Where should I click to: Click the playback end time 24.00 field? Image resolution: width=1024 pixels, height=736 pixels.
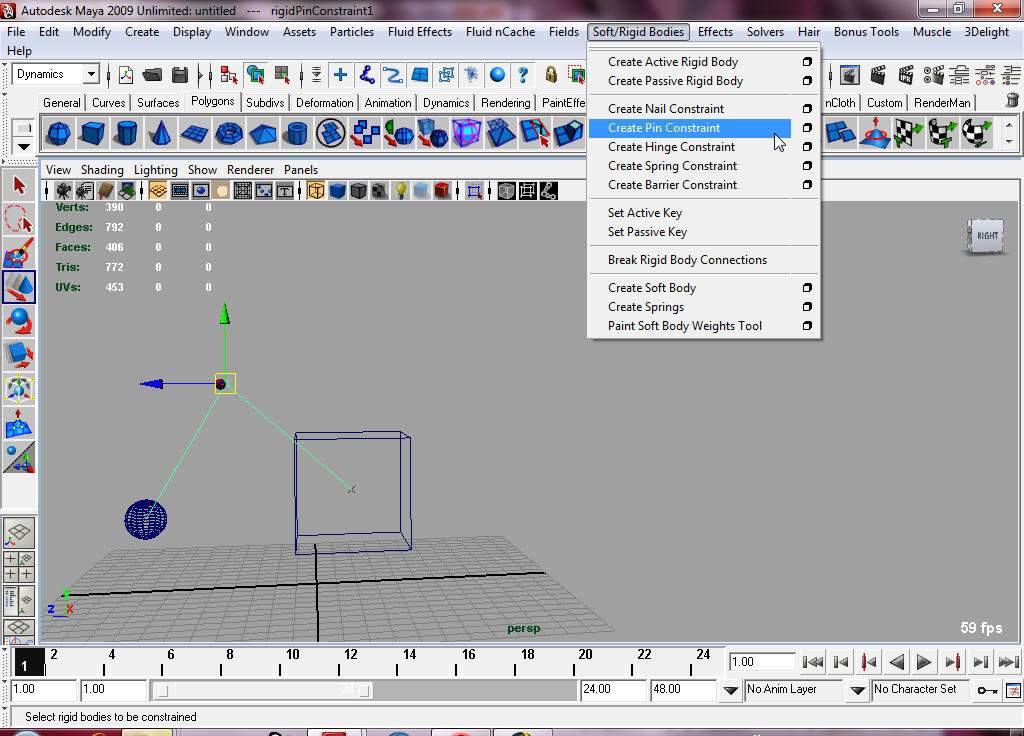pyautogui.click(x=613, y=690)
